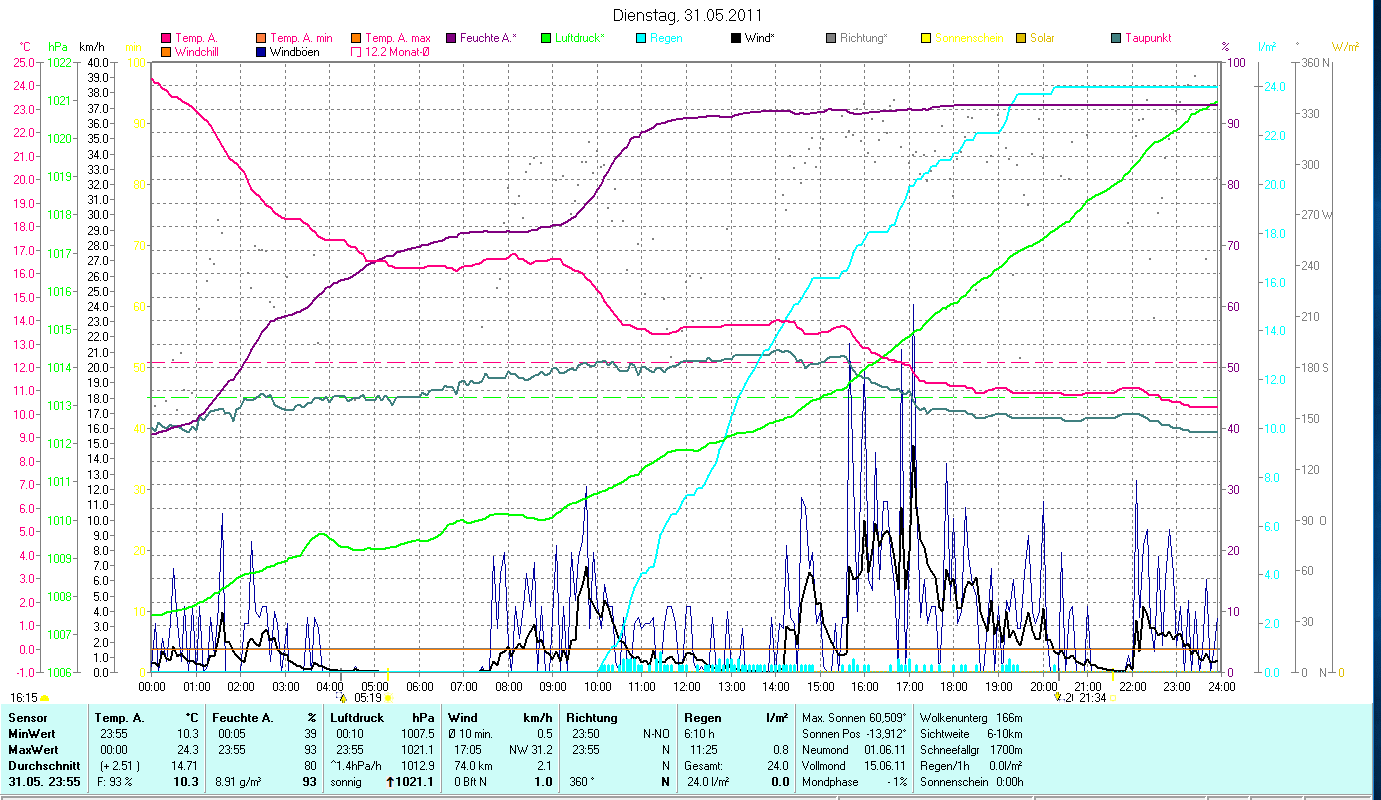Click the dark blue Windböen legend swatch
The image size is (1381, 800).
[260, 51]
